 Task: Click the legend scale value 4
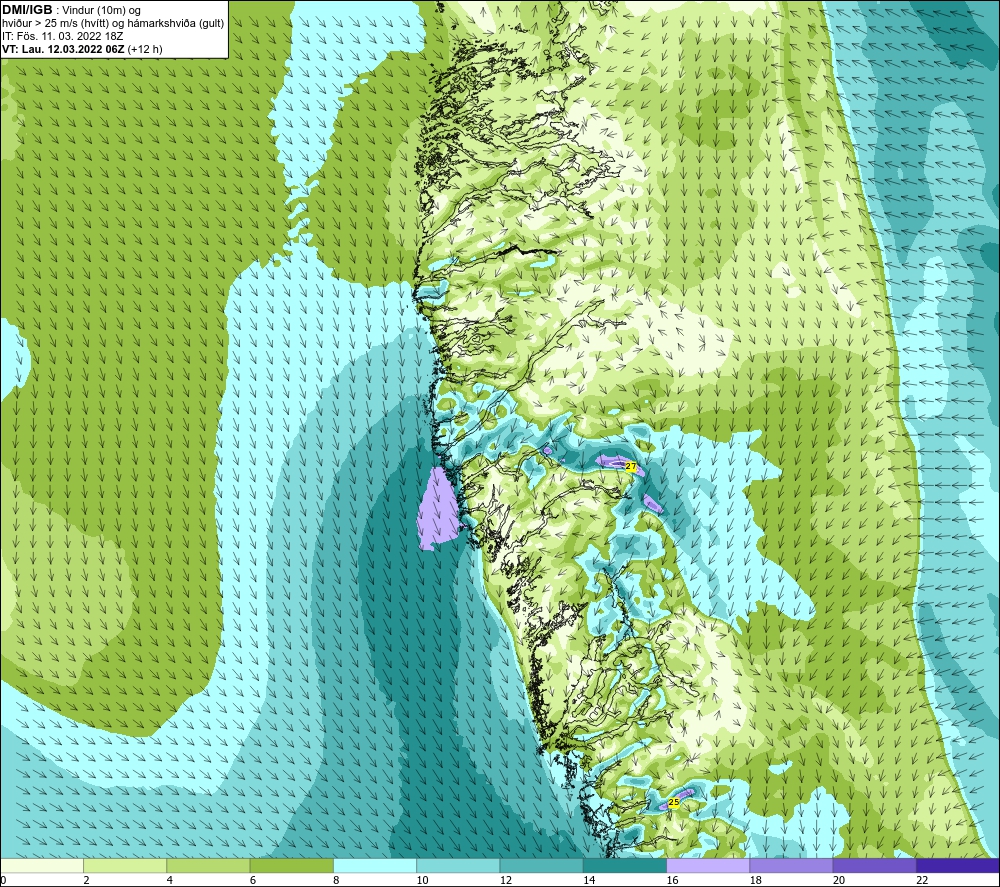[x=170, y=881]
